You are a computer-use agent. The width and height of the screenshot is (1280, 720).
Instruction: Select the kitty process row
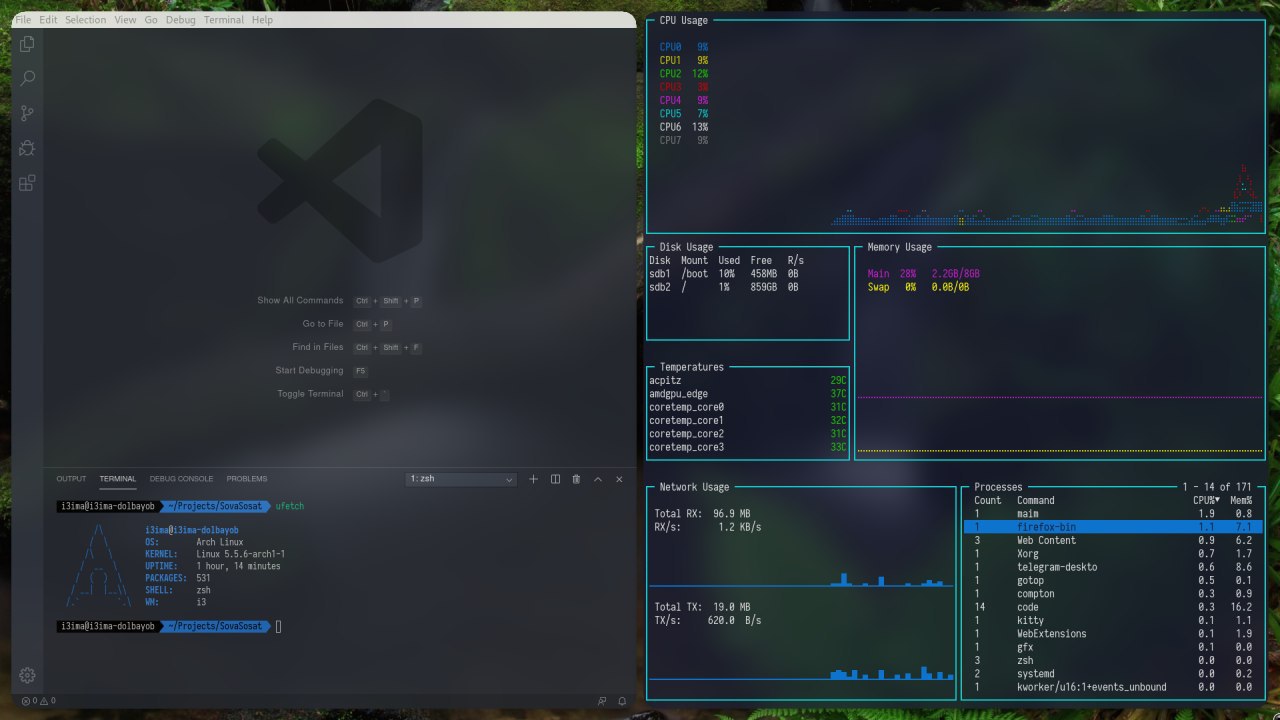coord(1114,620)
